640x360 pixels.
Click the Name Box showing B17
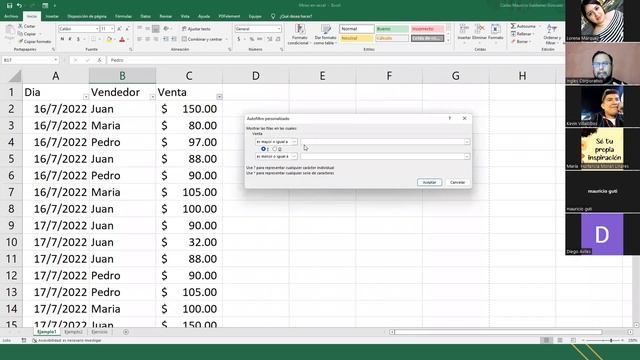click(30, 60)
